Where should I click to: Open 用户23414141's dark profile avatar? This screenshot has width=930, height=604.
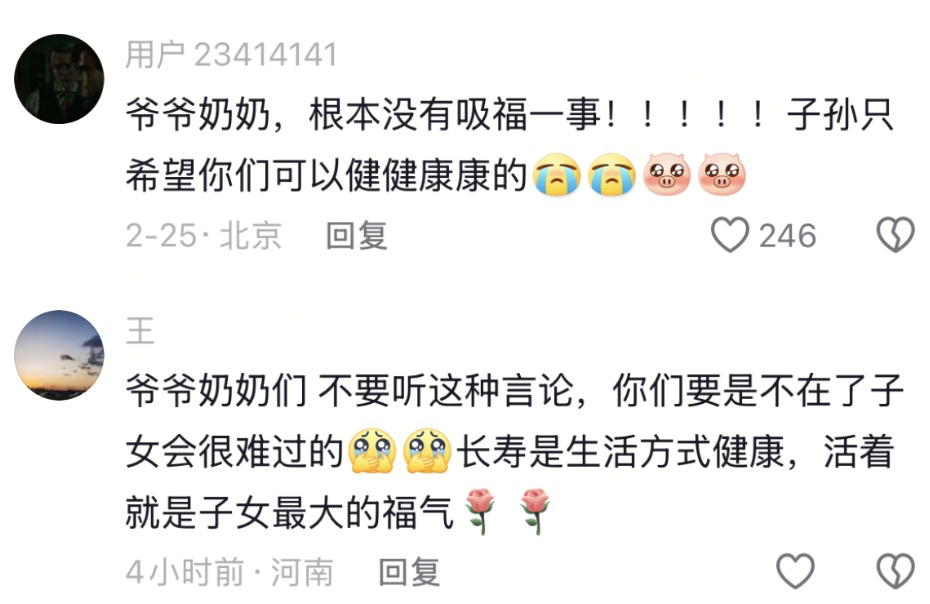point(59,79)
